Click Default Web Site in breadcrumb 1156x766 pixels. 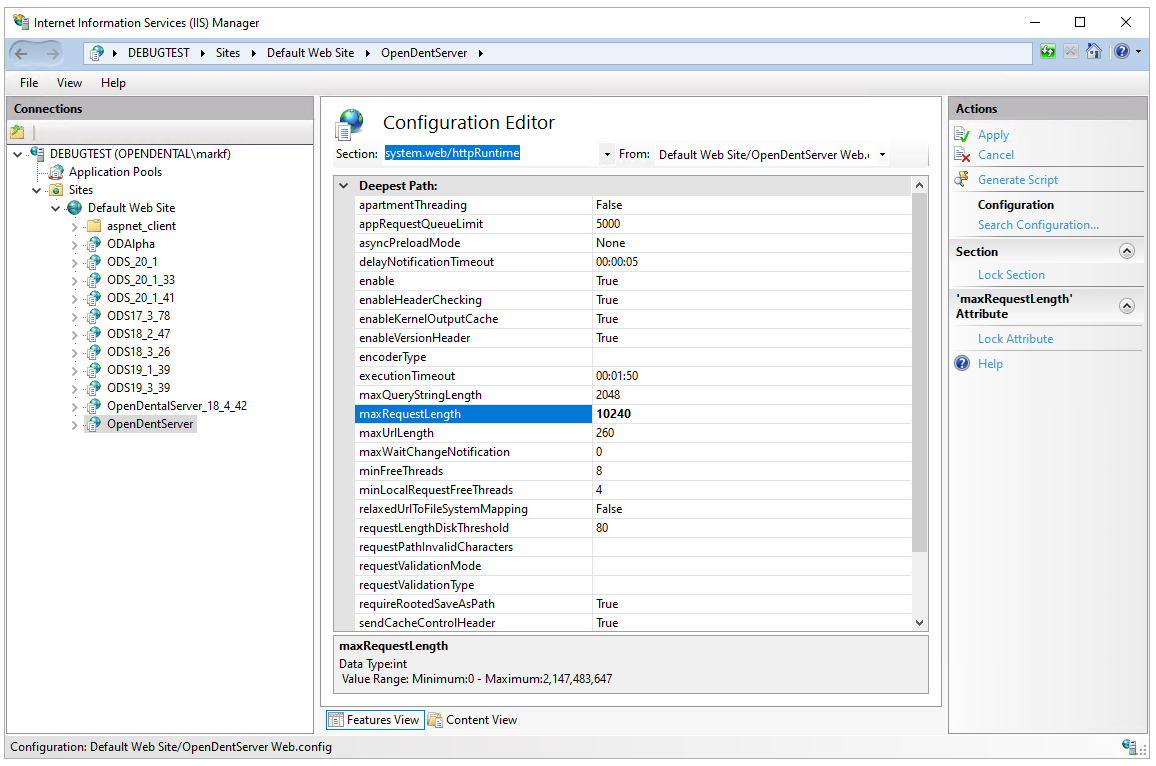(x=310, y=53)
